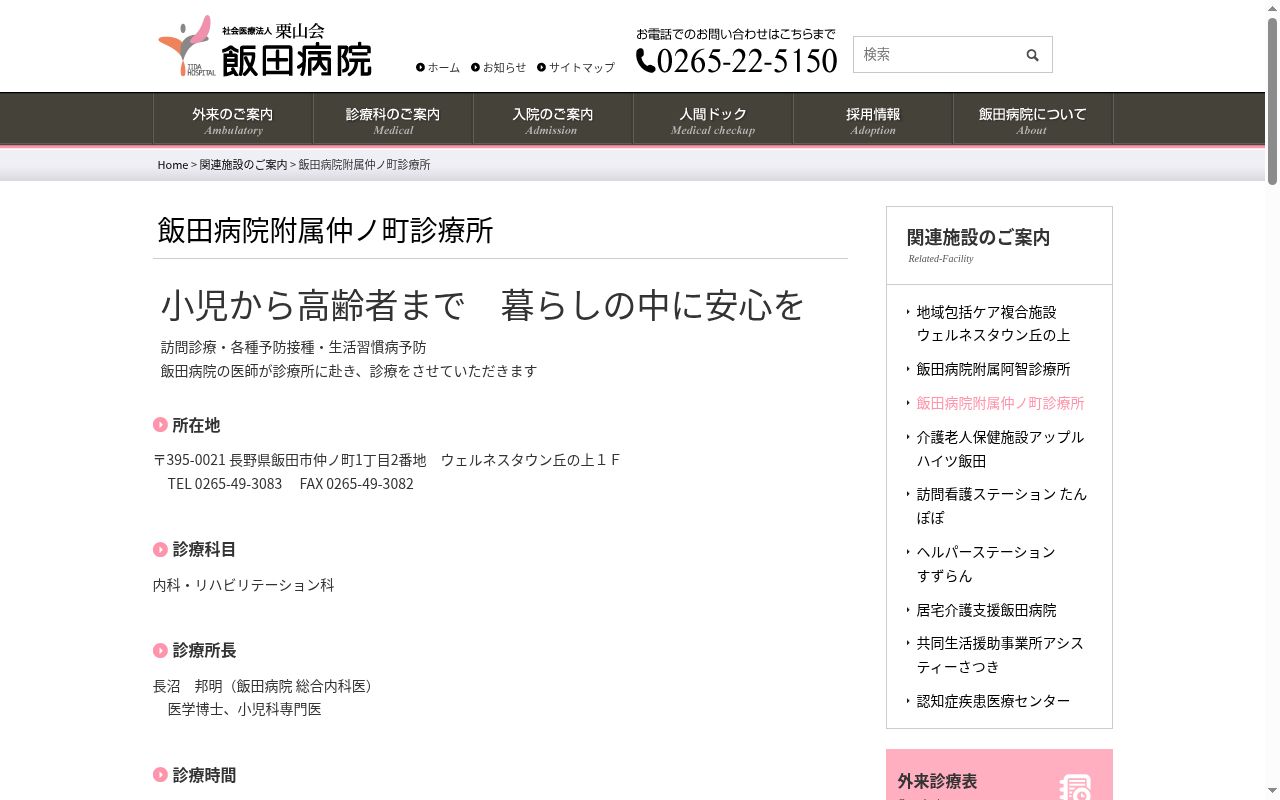Open the ホーム header link
The width and height of the screenshot is (1280, 800).
[x=438, y=67]
